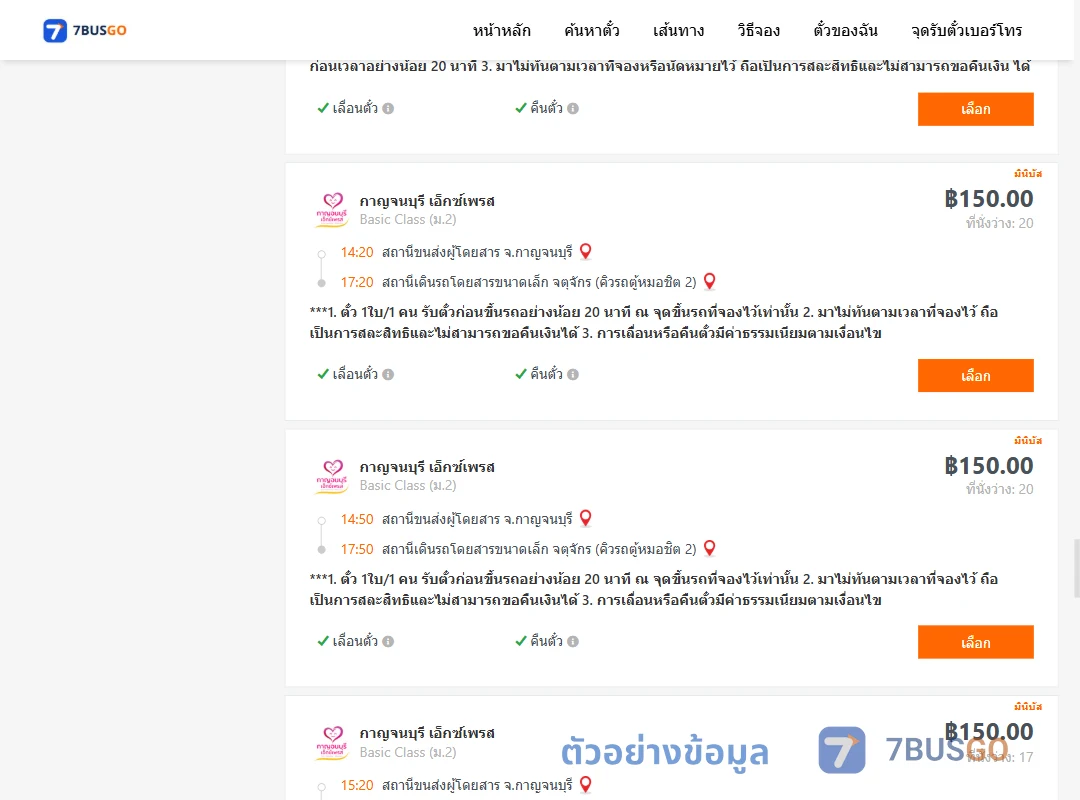
Task: Open map pin for 14:20 departure station
Action: pos(585,252)
